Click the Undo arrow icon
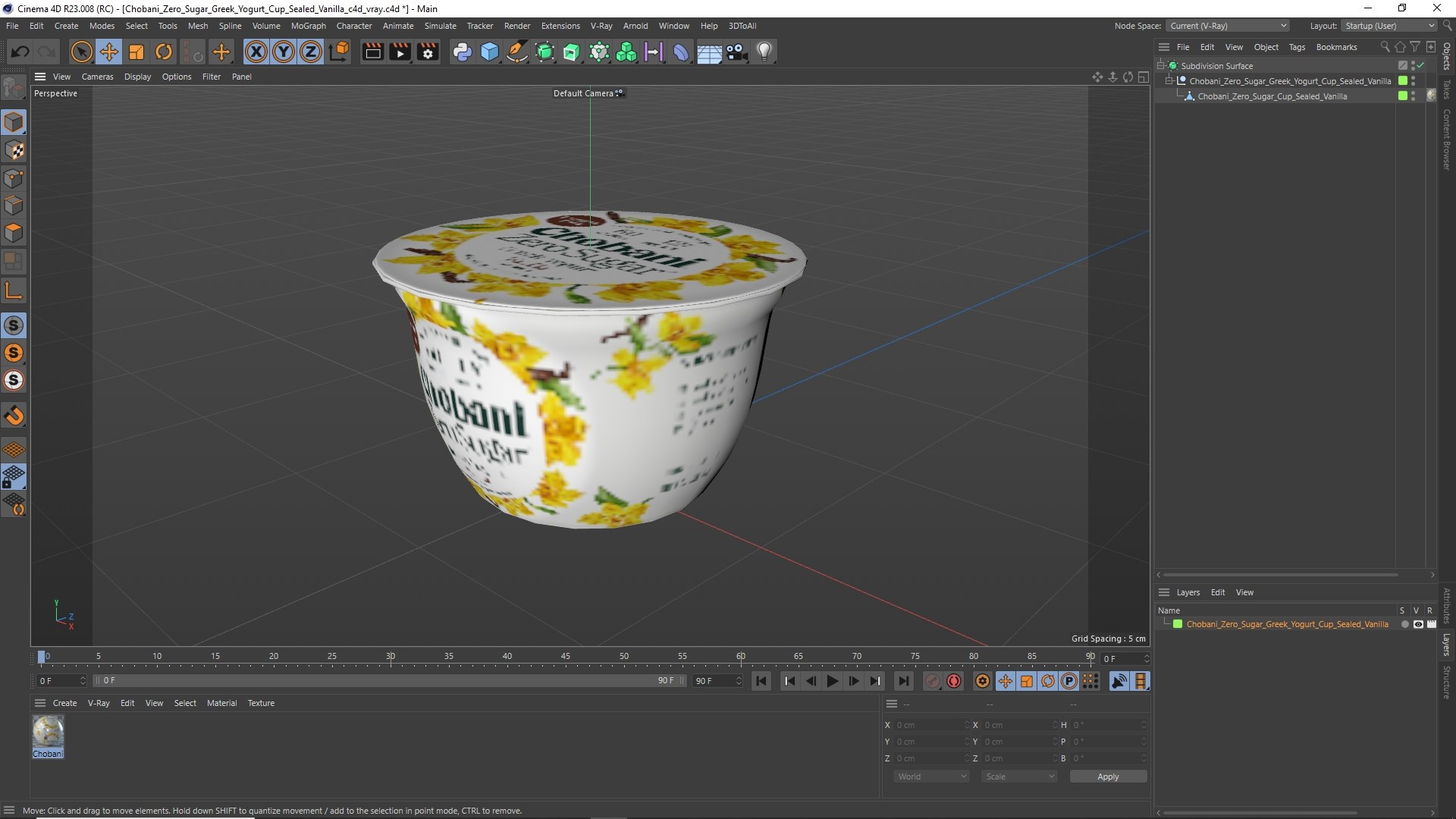This screenshot has height=819, width=1456. tap(20, 52)
